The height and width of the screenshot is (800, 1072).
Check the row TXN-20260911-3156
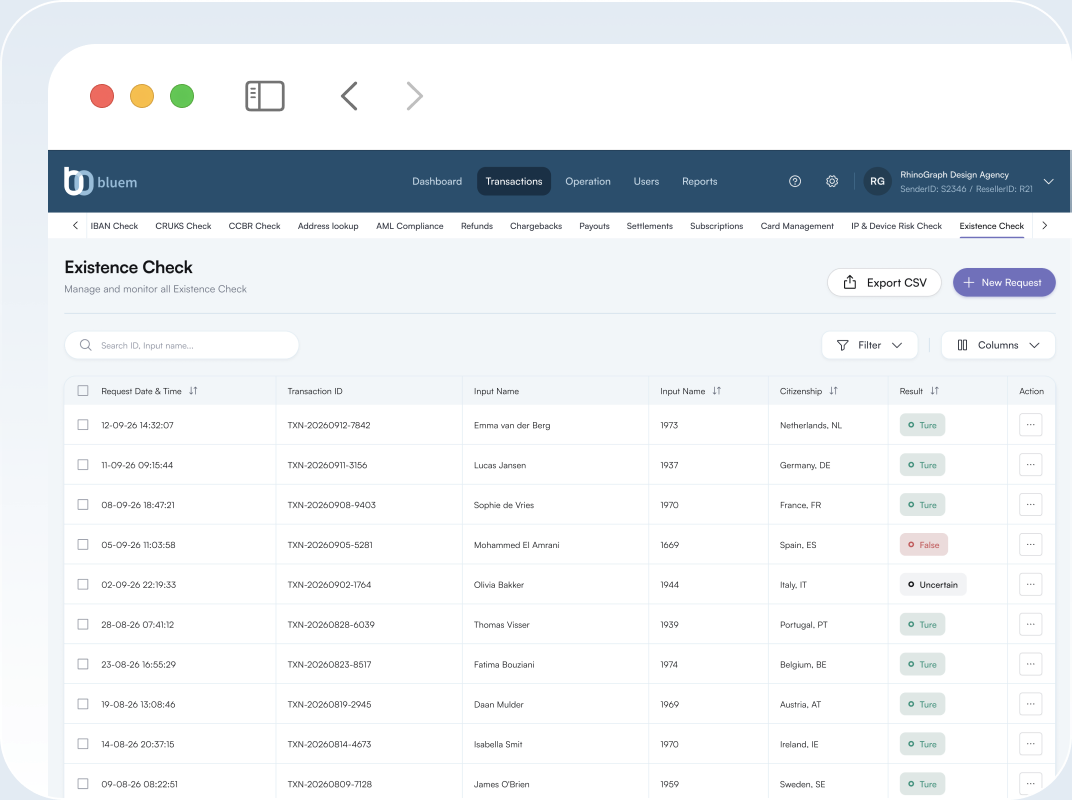(x=83, y=465)
